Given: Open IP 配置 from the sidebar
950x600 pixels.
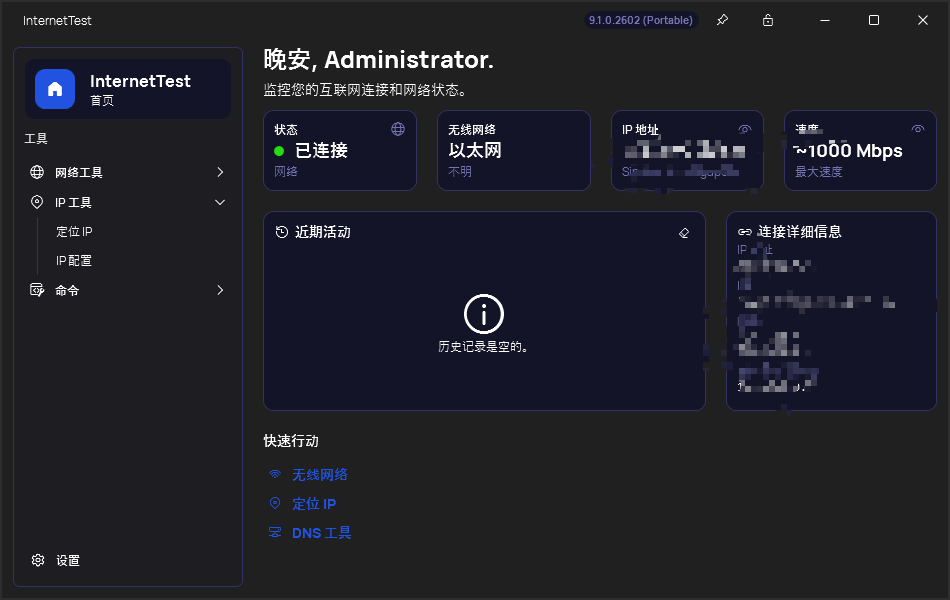Looking at the screenshot, I should pyautogui.click(x=78, y=260).
